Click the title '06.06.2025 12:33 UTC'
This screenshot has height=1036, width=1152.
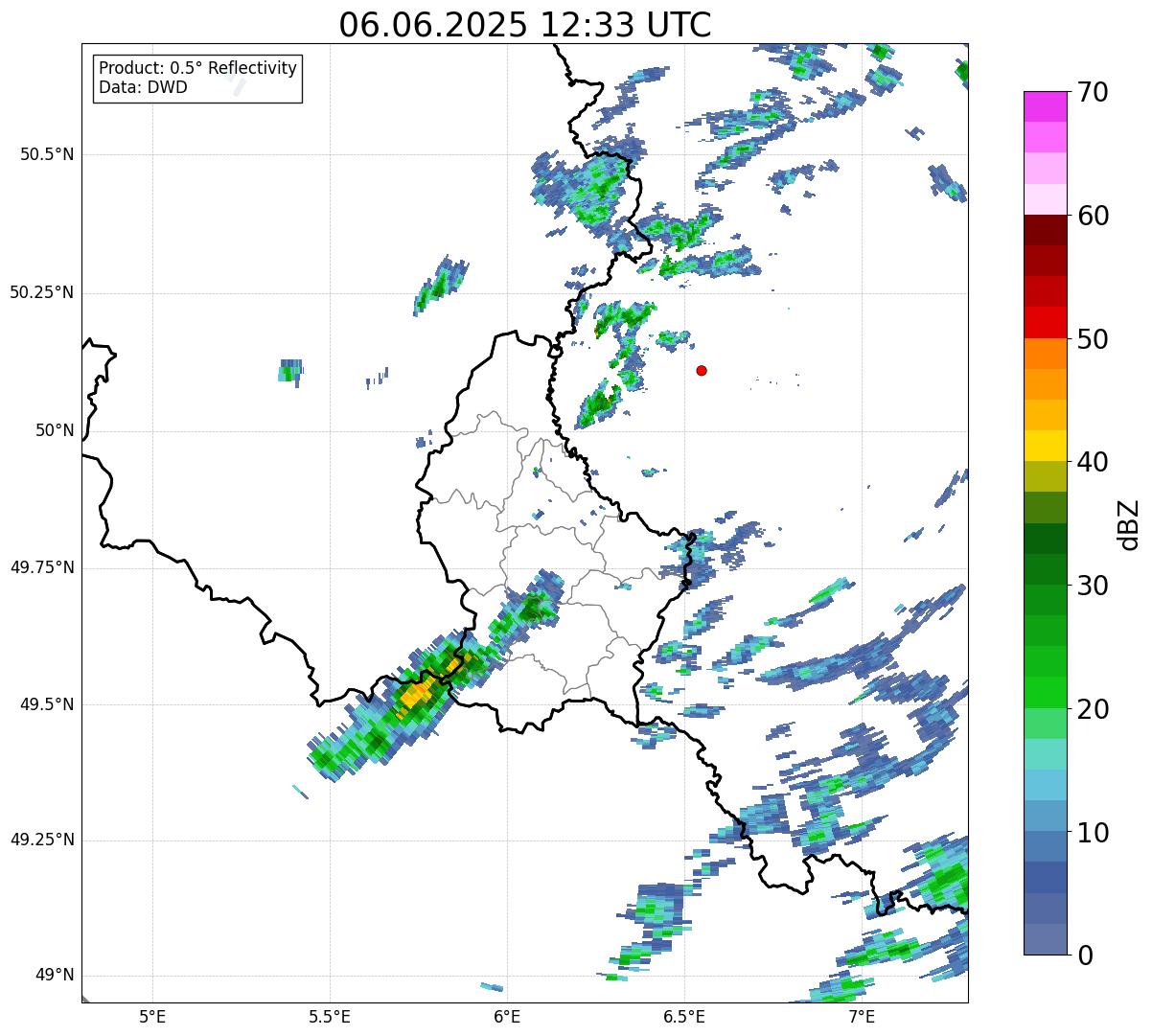(x=525, y=25)
